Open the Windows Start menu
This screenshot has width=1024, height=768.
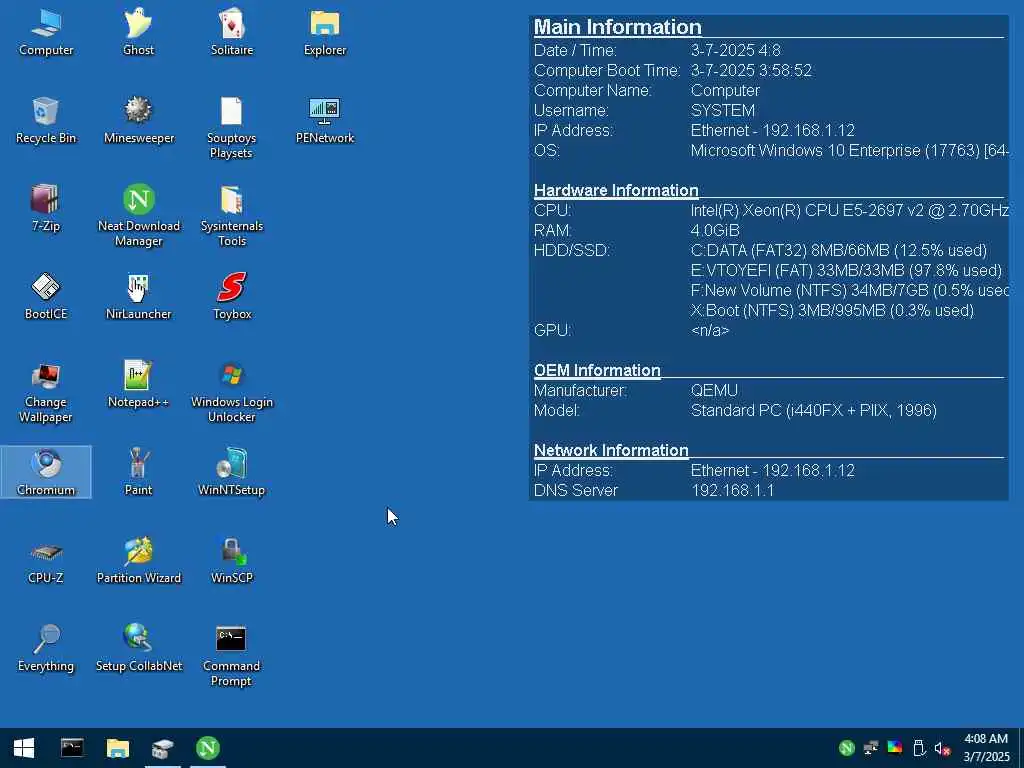(24, 748)
